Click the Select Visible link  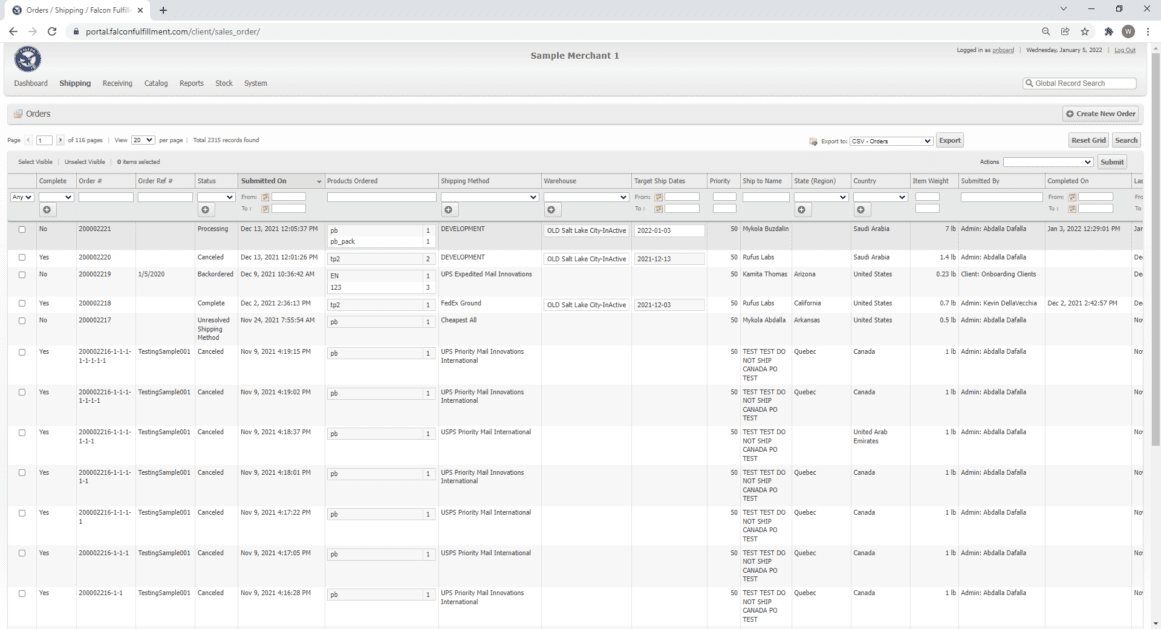coord(36,162)
